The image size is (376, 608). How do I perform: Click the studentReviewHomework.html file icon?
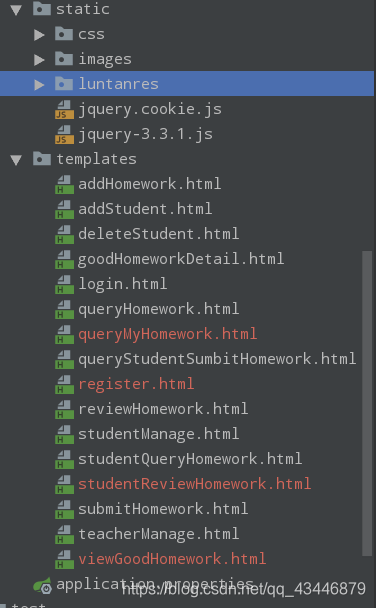click(64, 484)
